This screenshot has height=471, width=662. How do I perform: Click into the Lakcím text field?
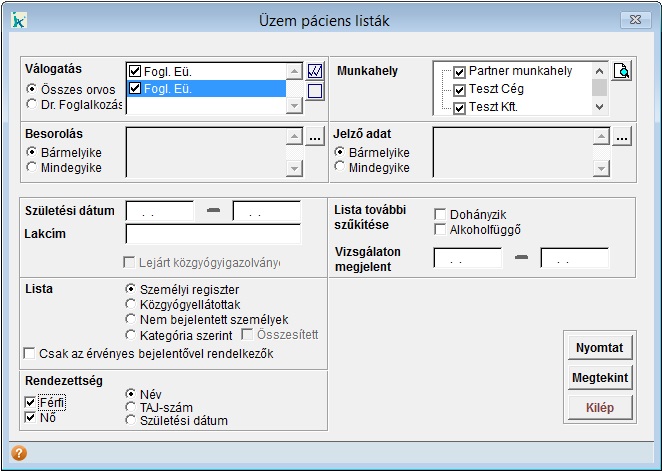tap(213, 234)
